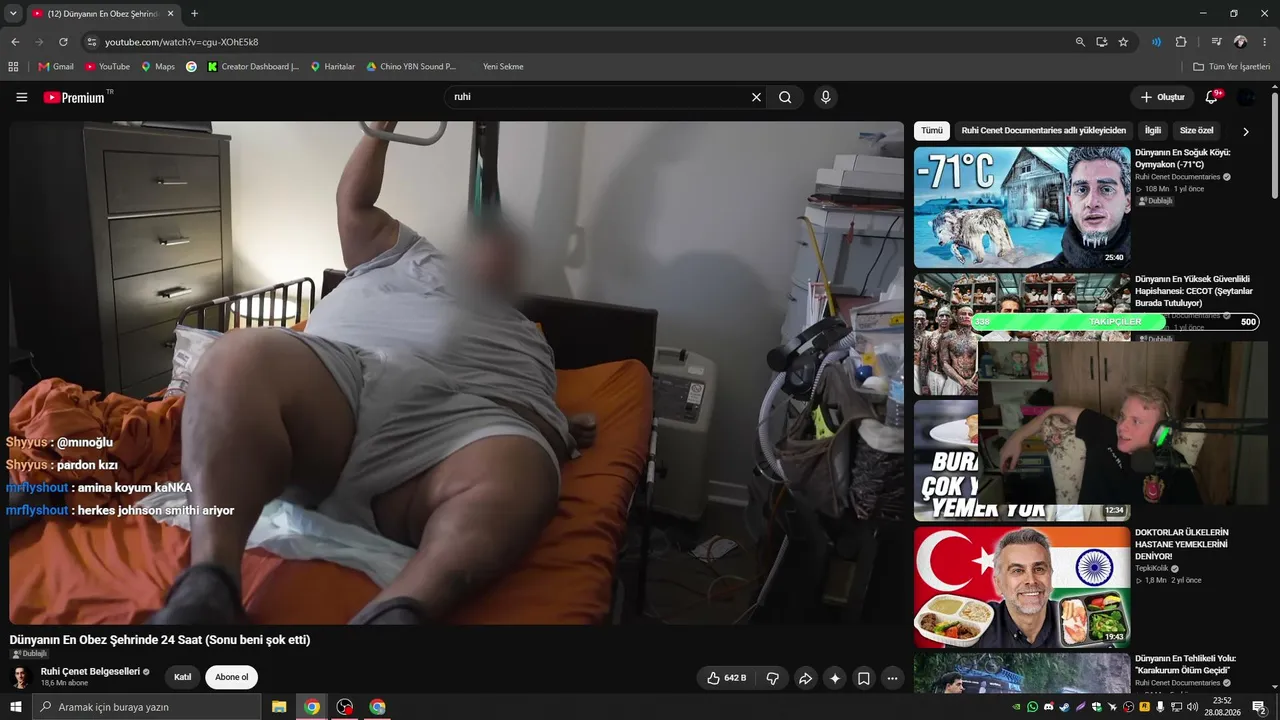Open volume control in system tray

1193,707
